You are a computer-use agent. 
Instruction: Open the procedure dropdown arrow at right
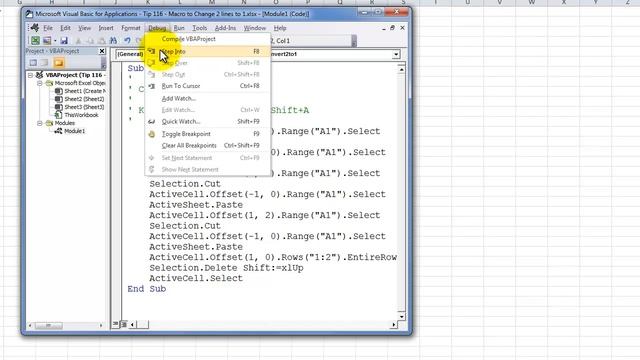point(396,54)
